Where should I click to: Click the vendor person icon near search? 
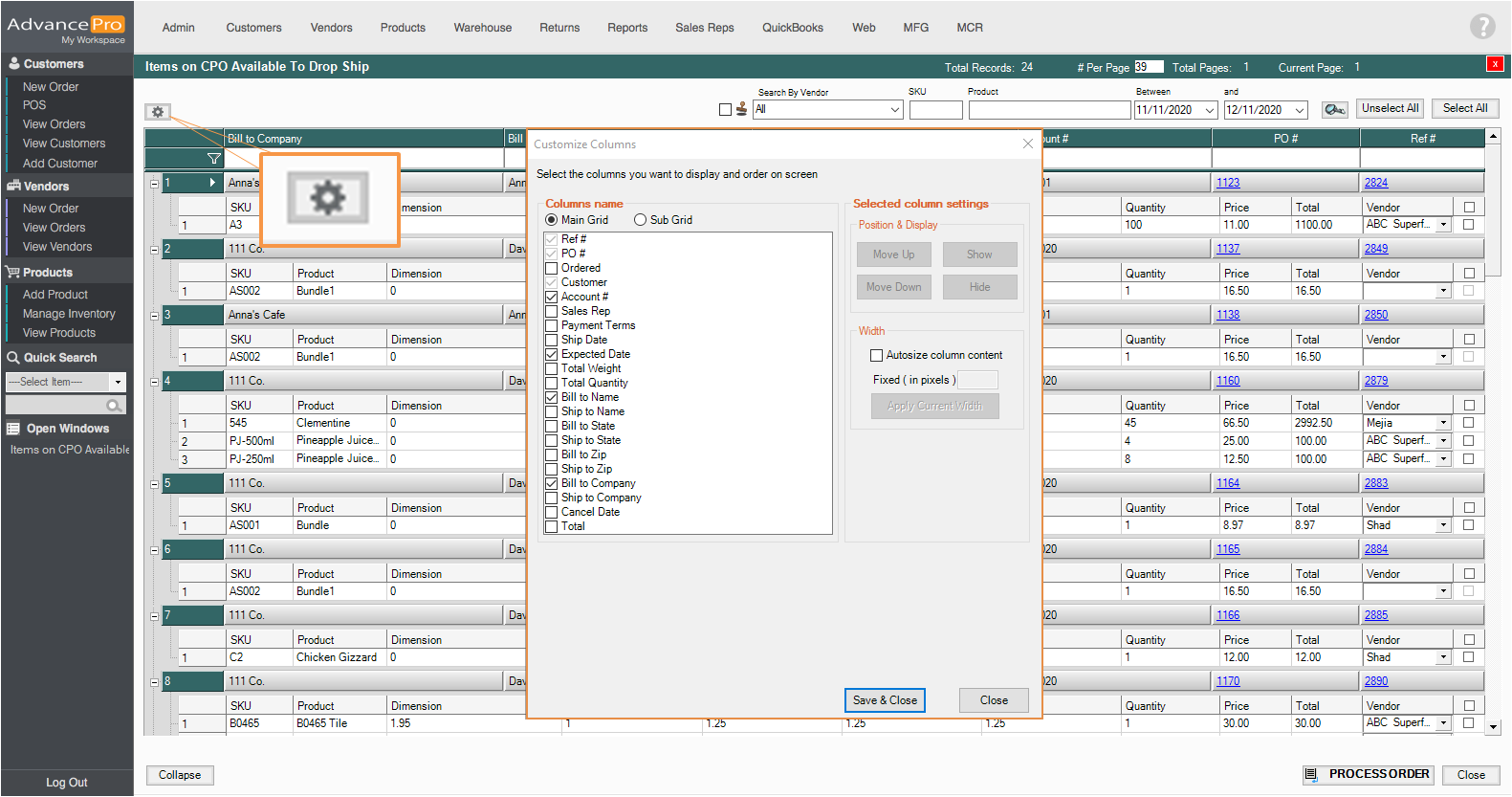(741, 109)
